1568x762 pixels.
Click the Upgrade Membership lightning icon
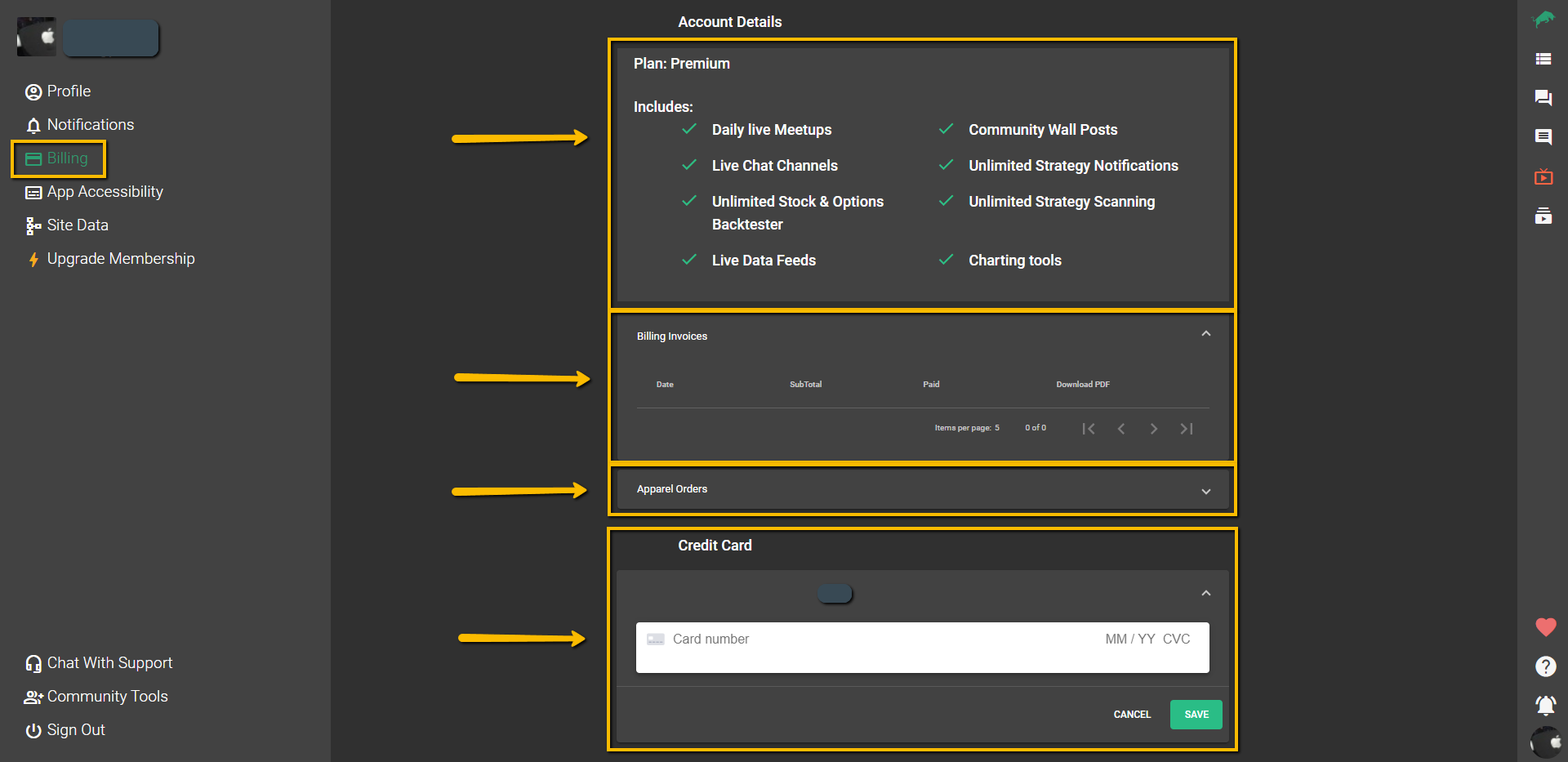33,260
